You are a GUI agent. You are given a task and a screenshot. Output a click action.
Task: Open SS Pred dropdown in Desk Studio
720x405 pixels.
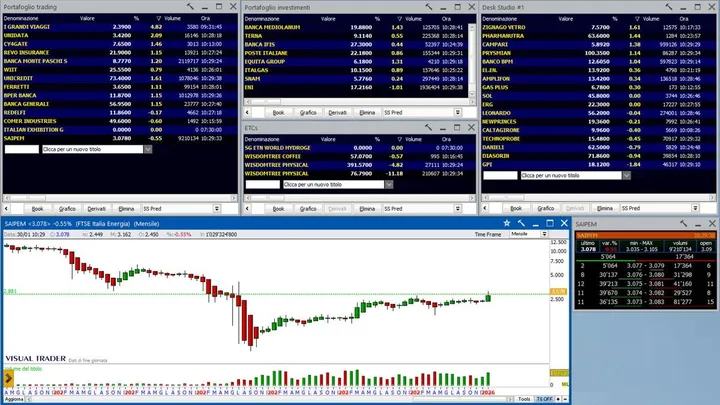pos(696,208)
